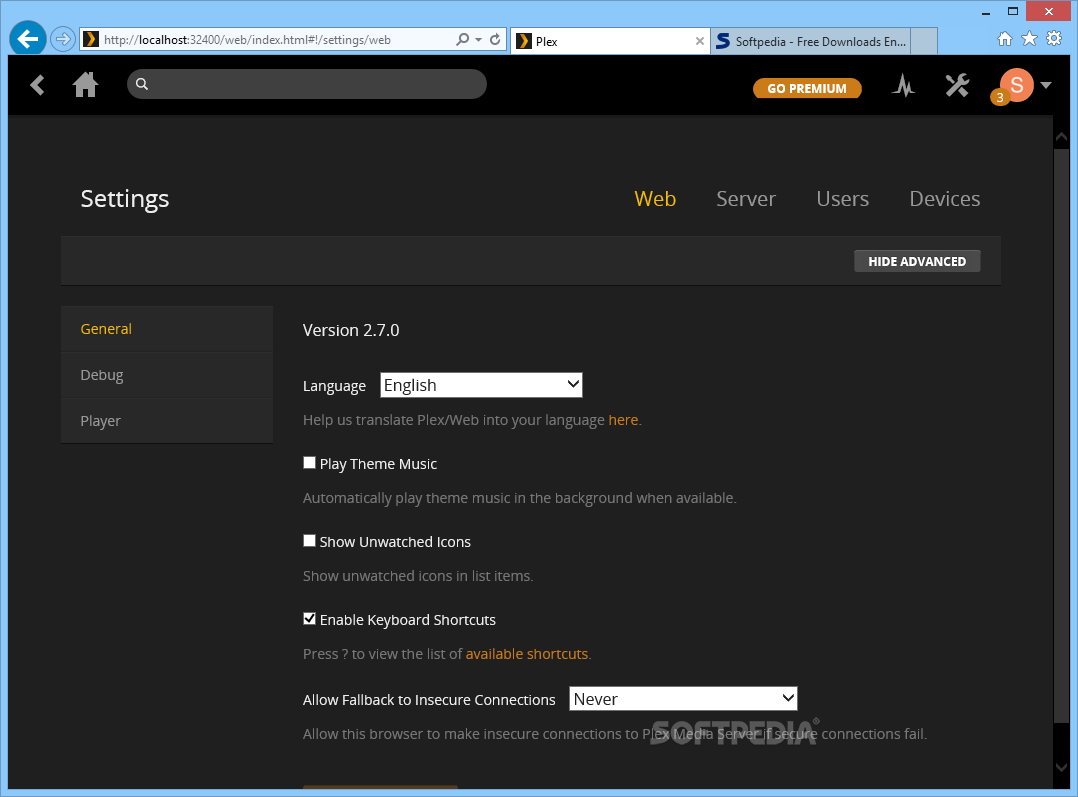The image size is (1078, 797).
Task: Click the page scrollbar down arrow
Action: [x=1061, y=767]
